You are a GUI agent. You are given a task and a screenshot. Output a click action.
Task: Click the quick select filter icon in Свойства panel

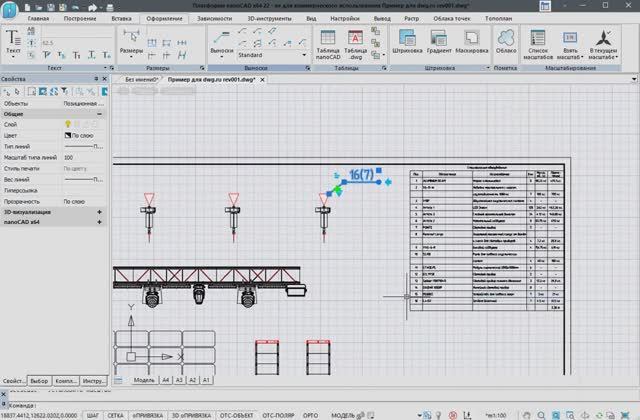click(65, 91)
